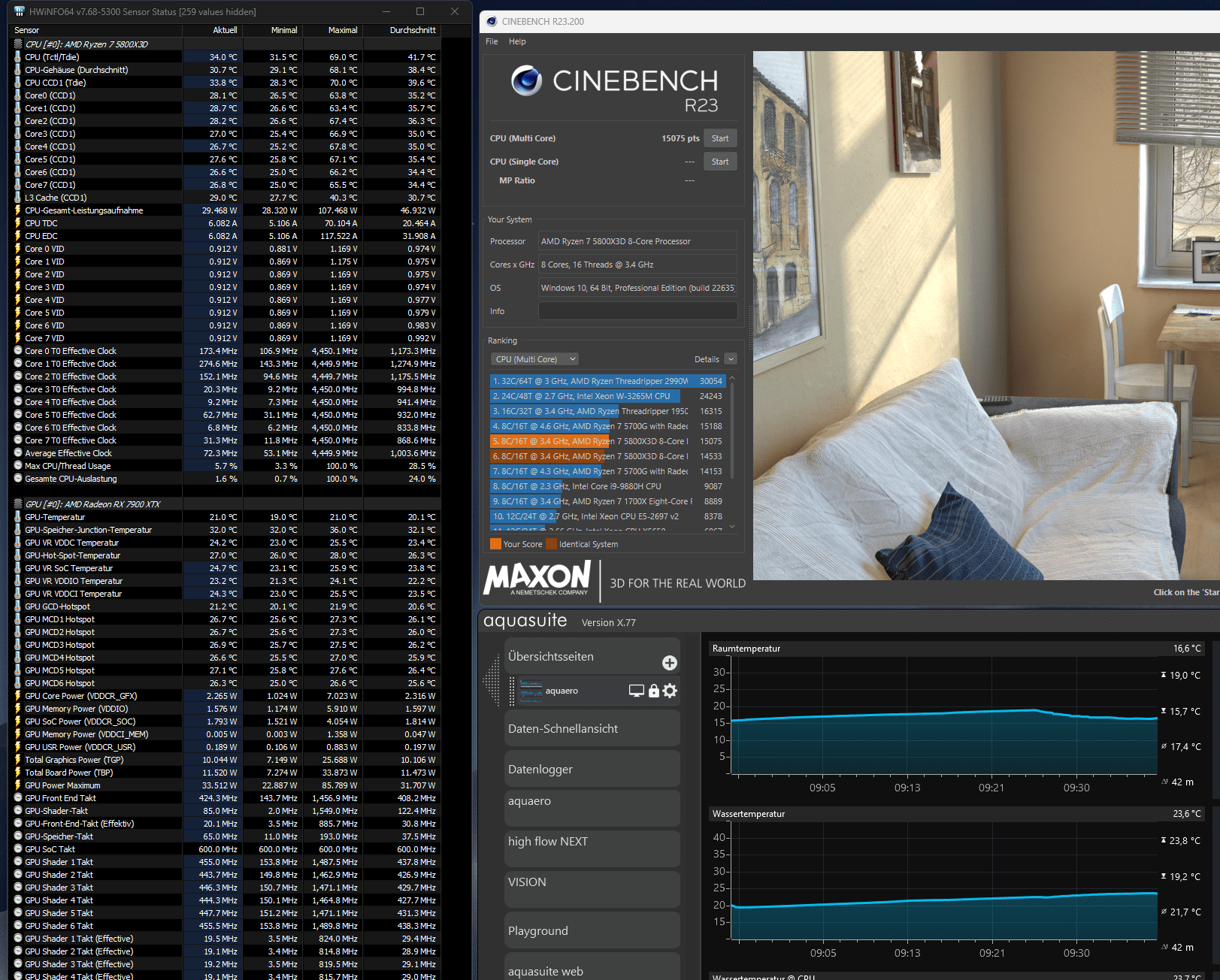Click thermometer icon of GPU-Hot-Spot-Temperatur row
The image size is (1220, 980).
[18, 555]
